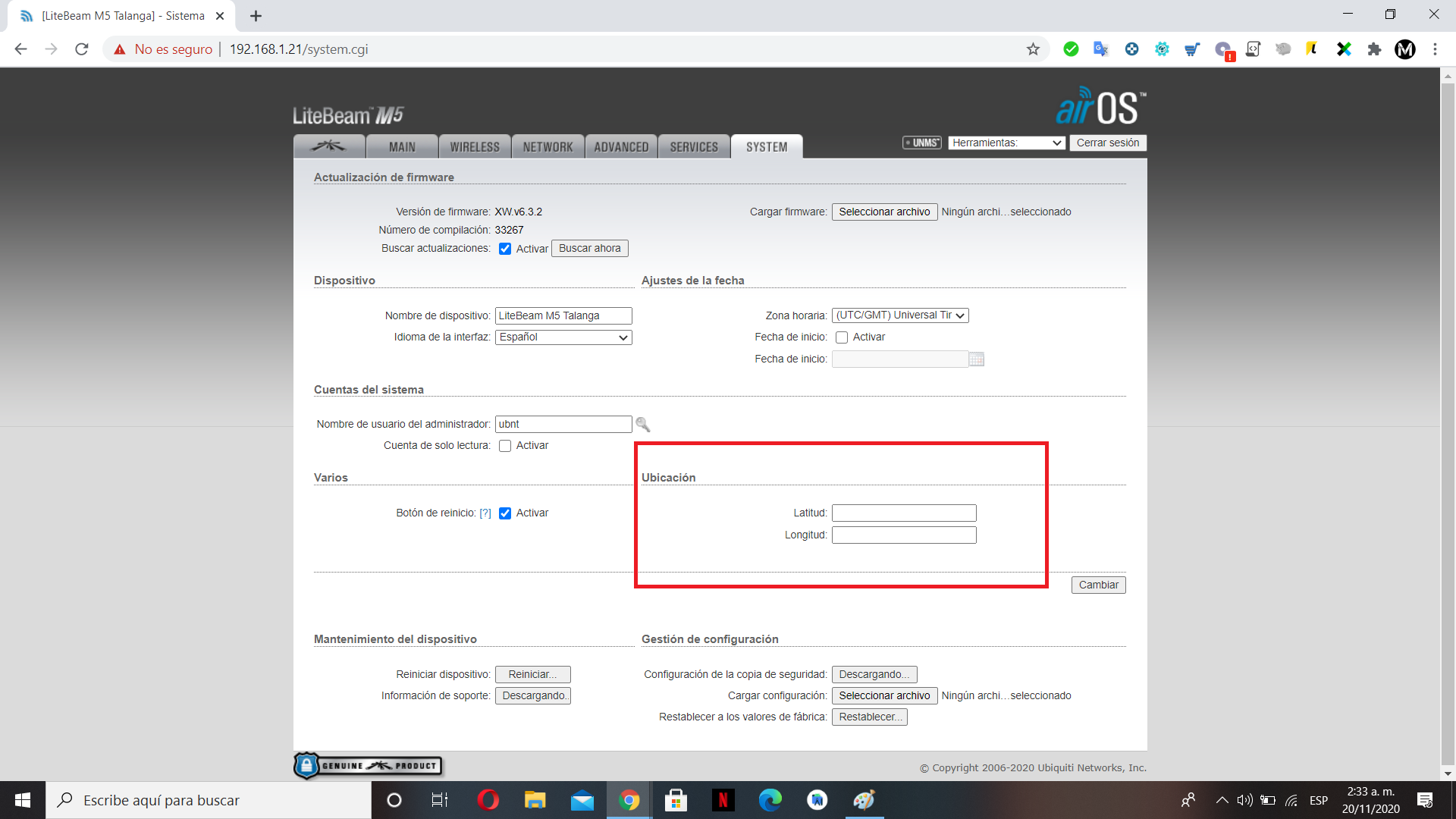
Task: Enable the Cuenta de solo lectura checkbox
Action: 505,446
